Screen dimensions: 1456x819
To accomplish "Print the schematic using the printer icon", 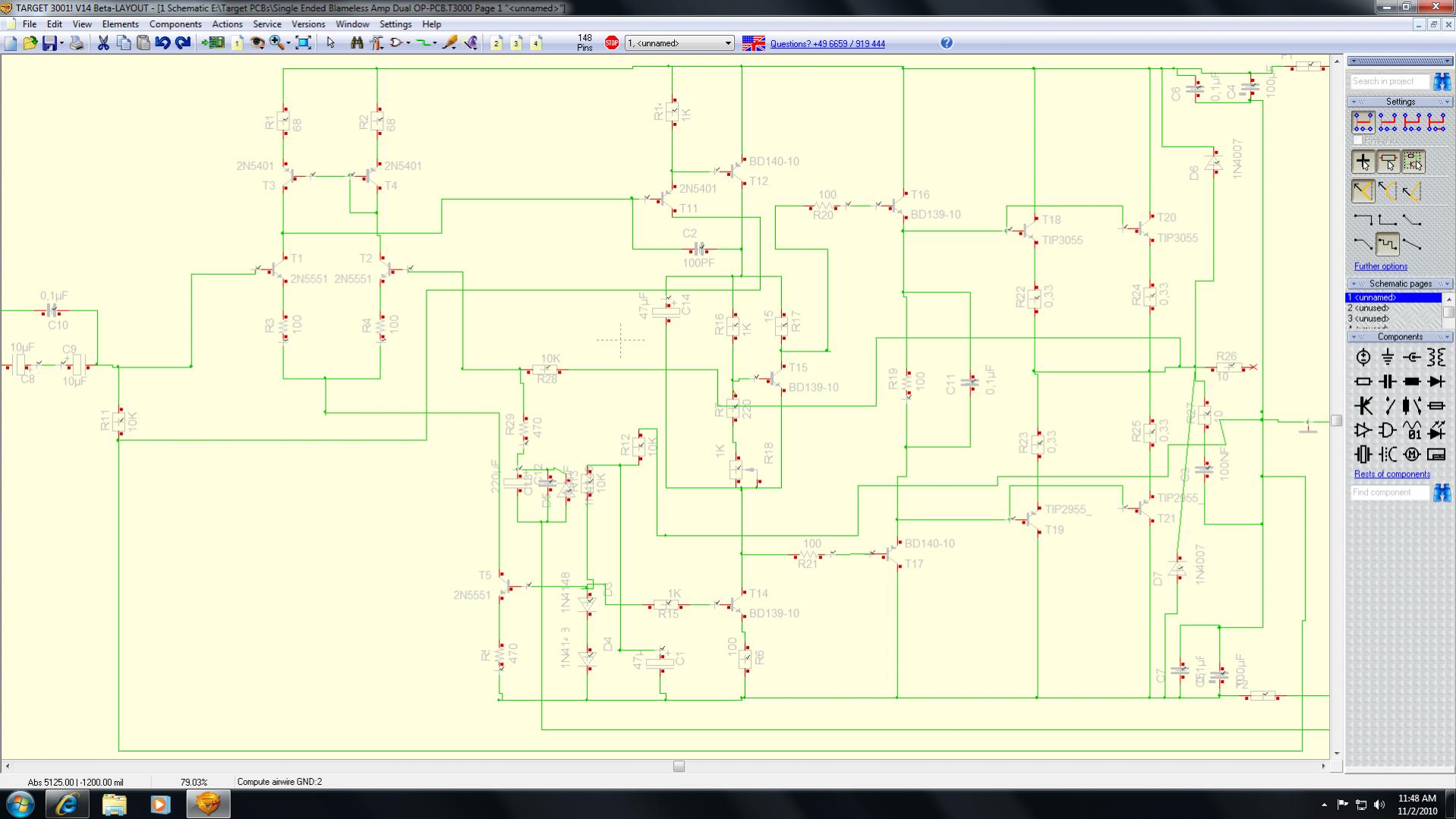I will coord(77,43).
